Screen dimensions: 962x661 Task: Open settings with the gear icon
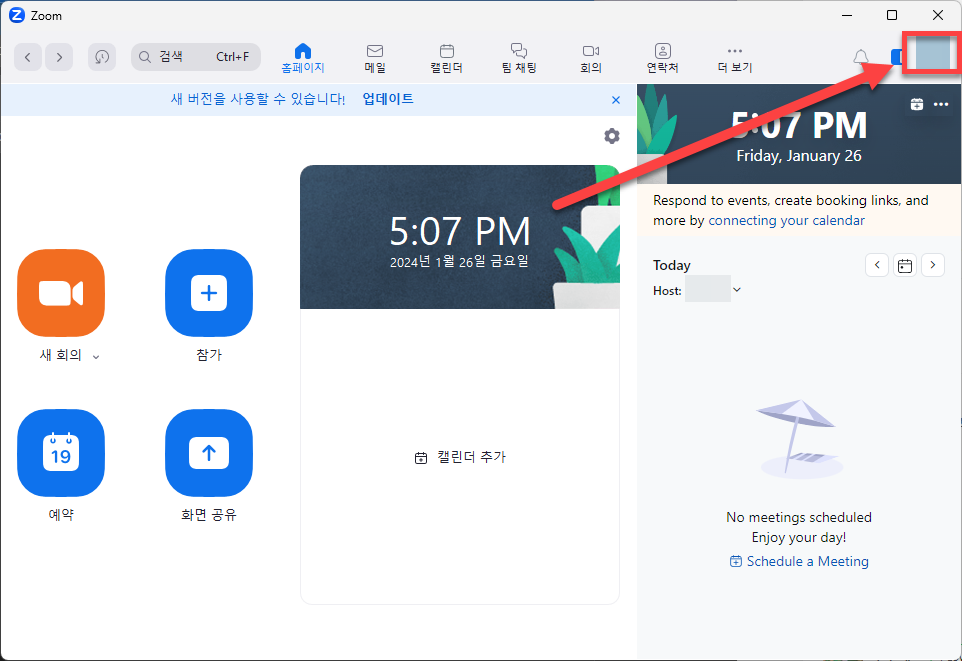coord(611,136)
